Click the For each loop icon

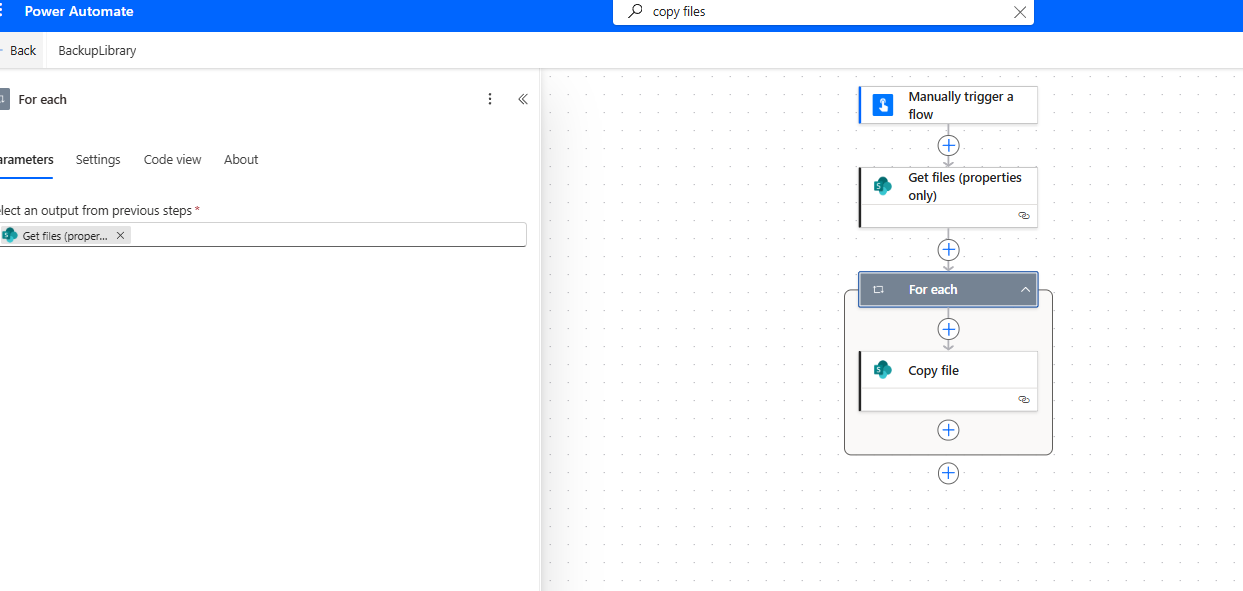[878, 290]
